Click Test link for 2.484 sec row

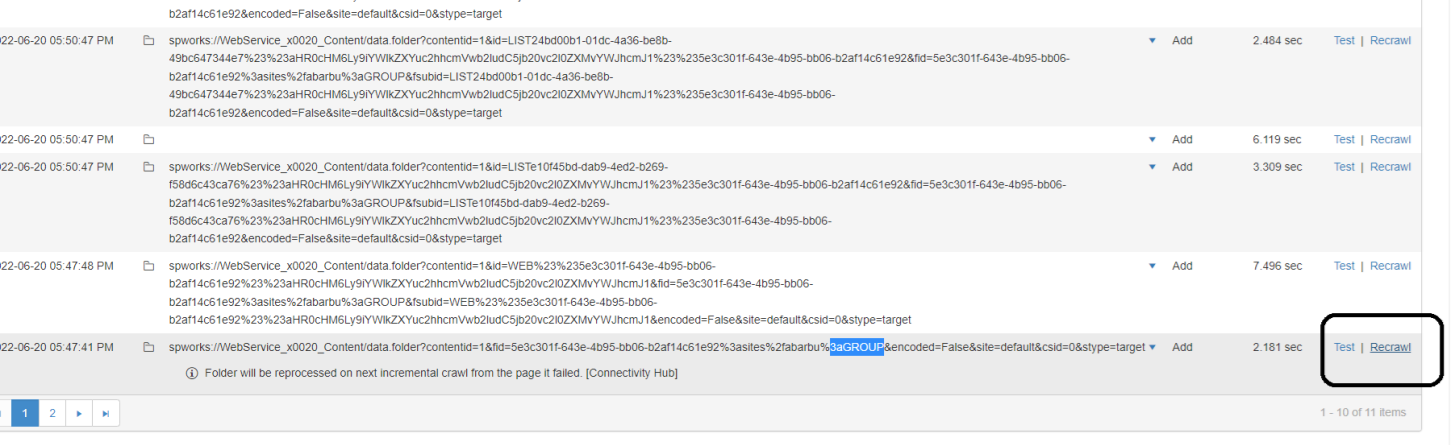click(x=1344, y=41)
